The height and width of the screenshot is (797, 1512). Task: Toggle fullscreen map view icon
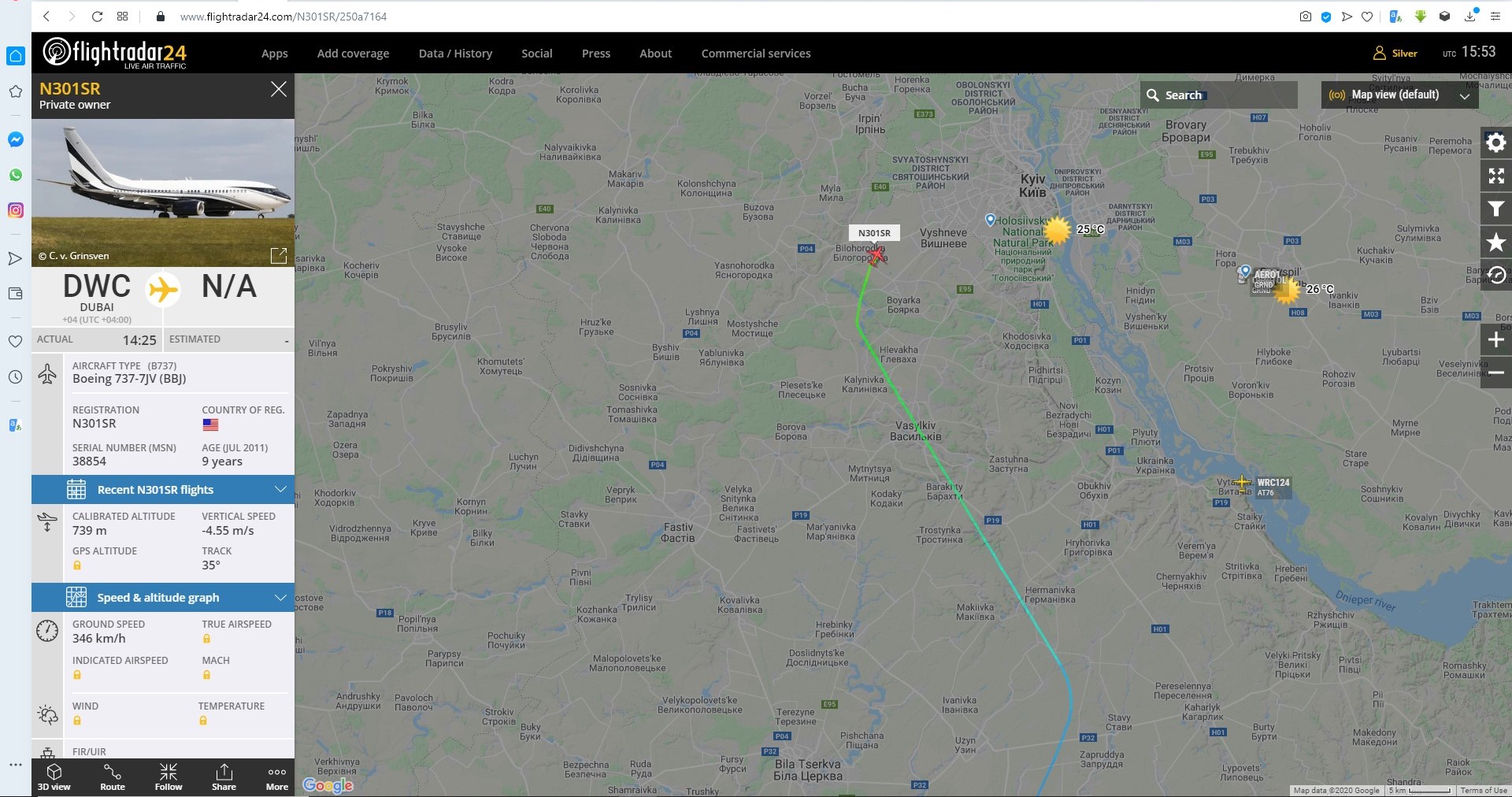pyautogui.click(x=1496, y=176)
